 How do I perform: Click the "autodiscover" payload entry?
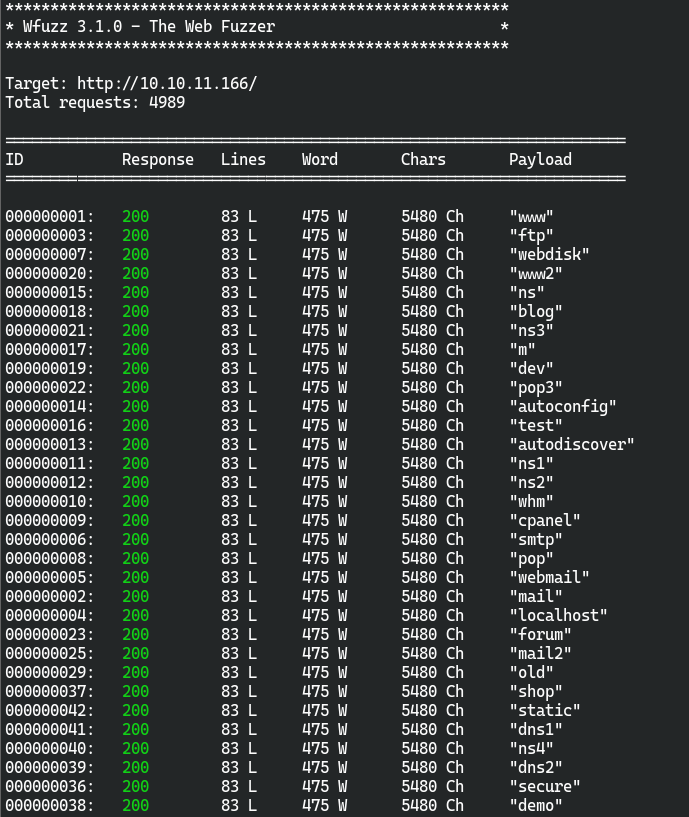click(x=571, y=444)
